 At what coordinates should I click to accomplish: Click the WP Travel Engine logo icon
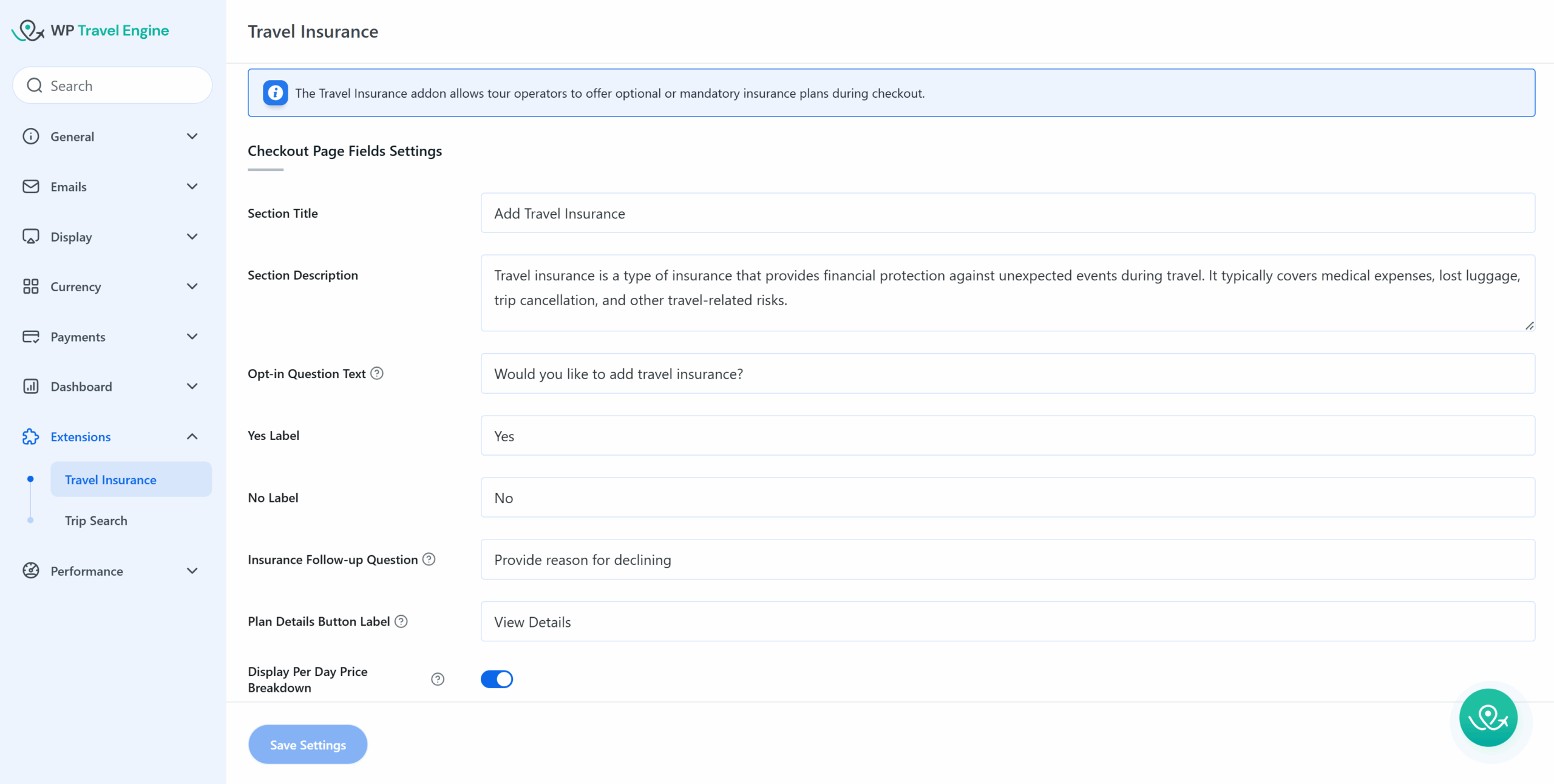coord(28,30)
